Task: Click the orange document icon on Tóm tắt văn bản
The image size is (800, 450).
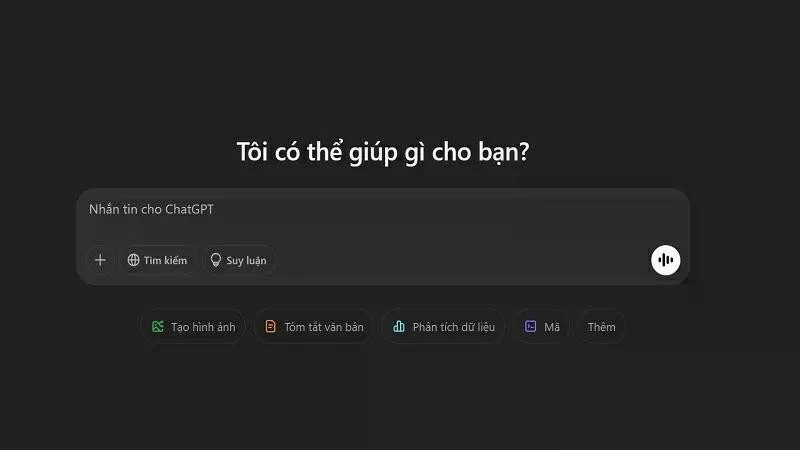Action: pyautogui.click(x=270, y=327)
